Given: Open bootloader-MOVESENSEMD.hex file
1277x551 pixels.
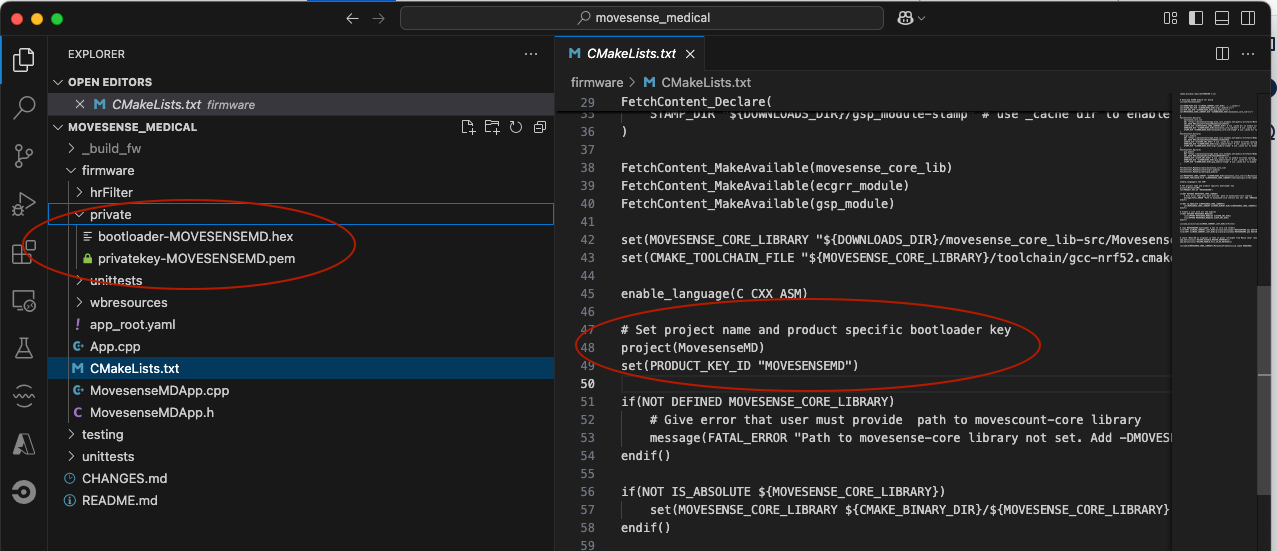Looking at the screenshot, I should pos(195,236).
